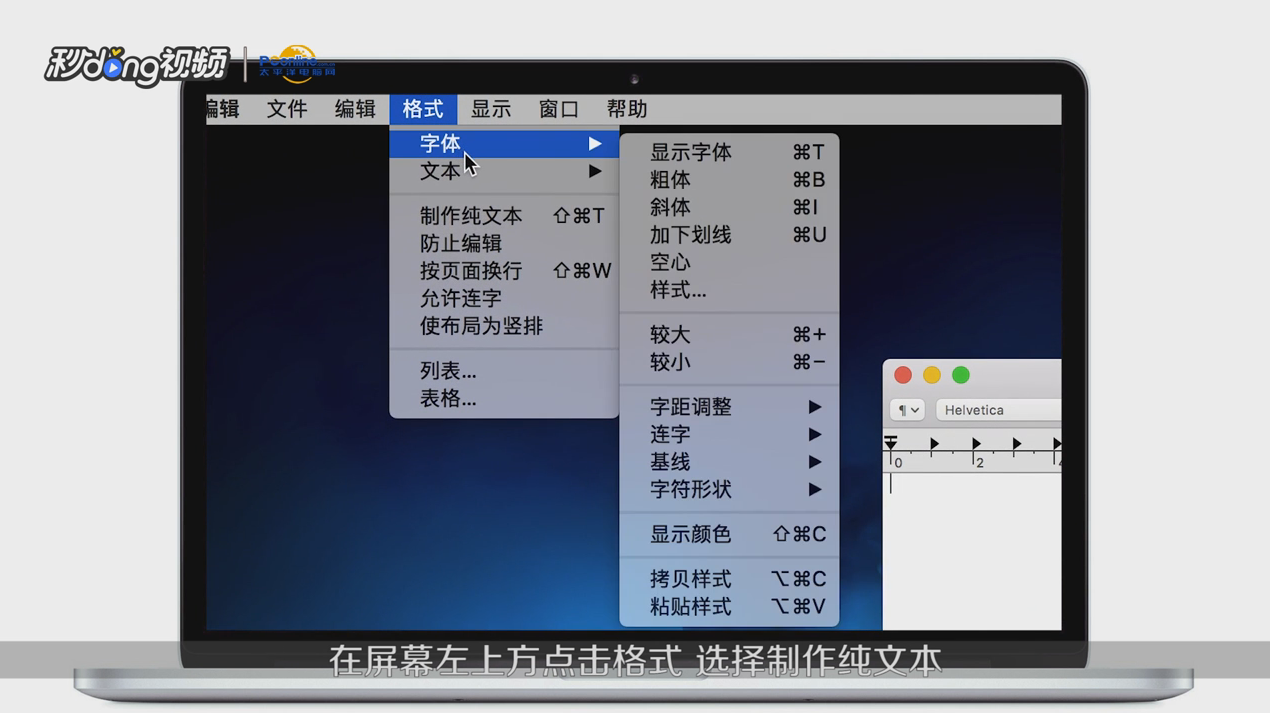Choose 显示颜色 menu item
Screen dimensions: 1270x713
pyautogui.click(x=729, y=535)
